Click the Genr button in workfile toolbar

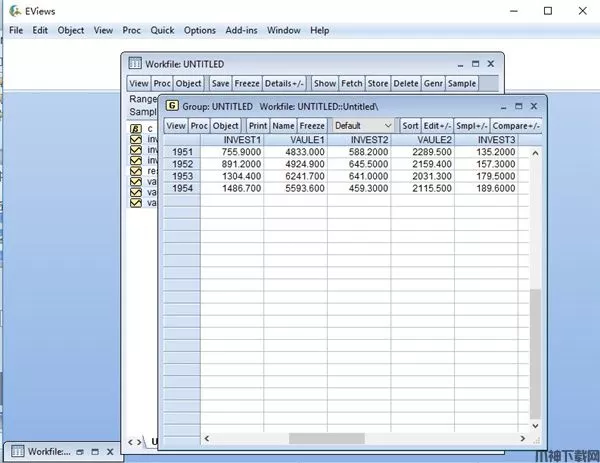[433, 83]
